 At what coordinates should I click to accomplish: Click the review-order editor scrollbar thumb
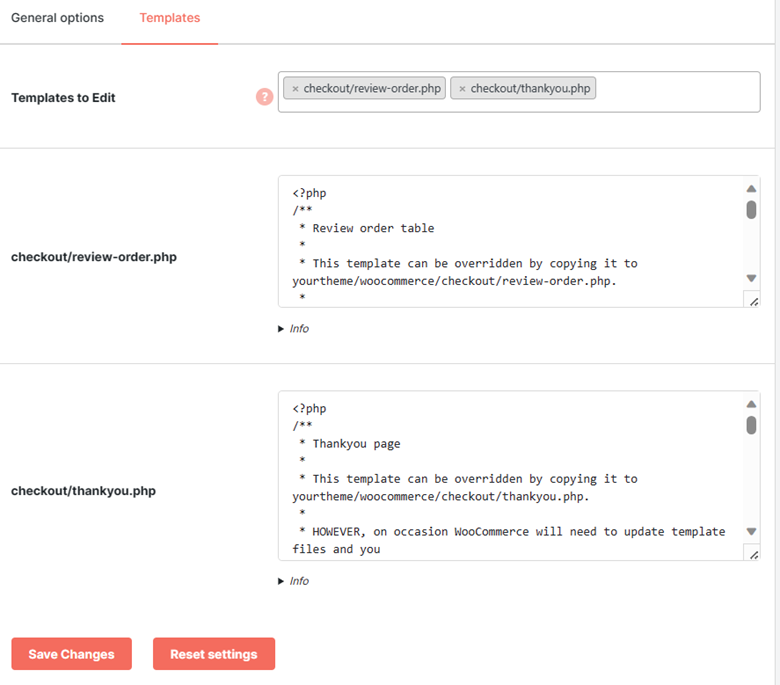point(751,209)
